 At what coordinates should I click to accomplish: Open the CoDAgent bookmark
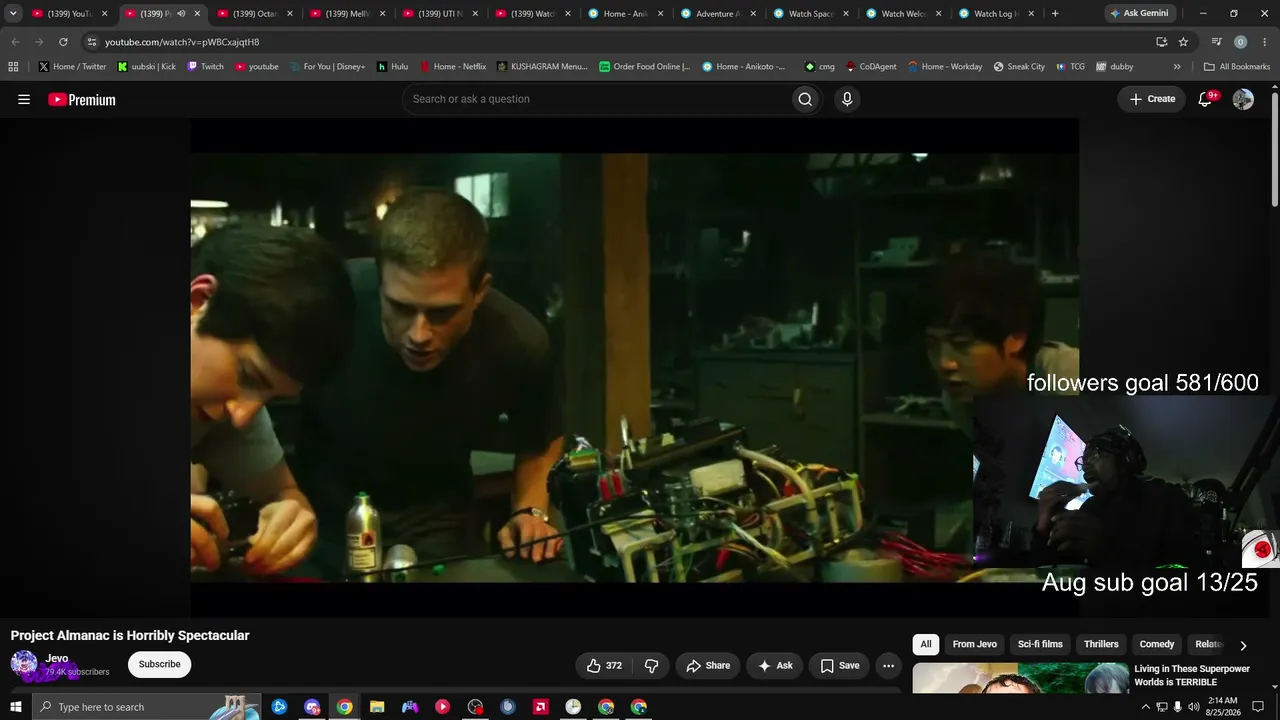pos(871,67)
